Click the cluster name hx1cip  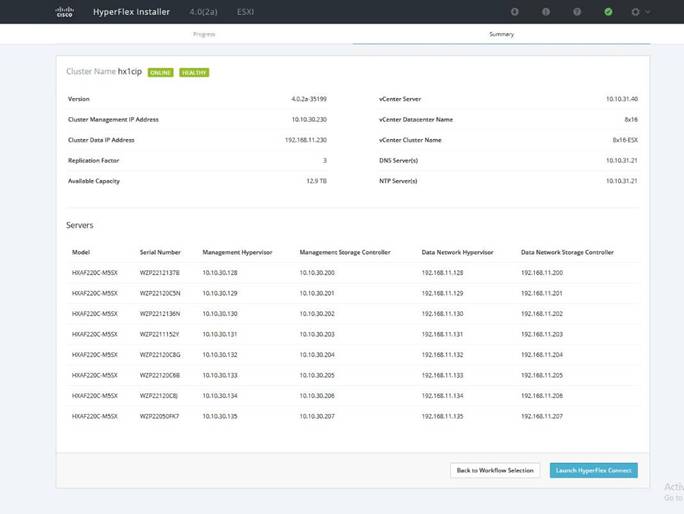(x=130, y=72)
